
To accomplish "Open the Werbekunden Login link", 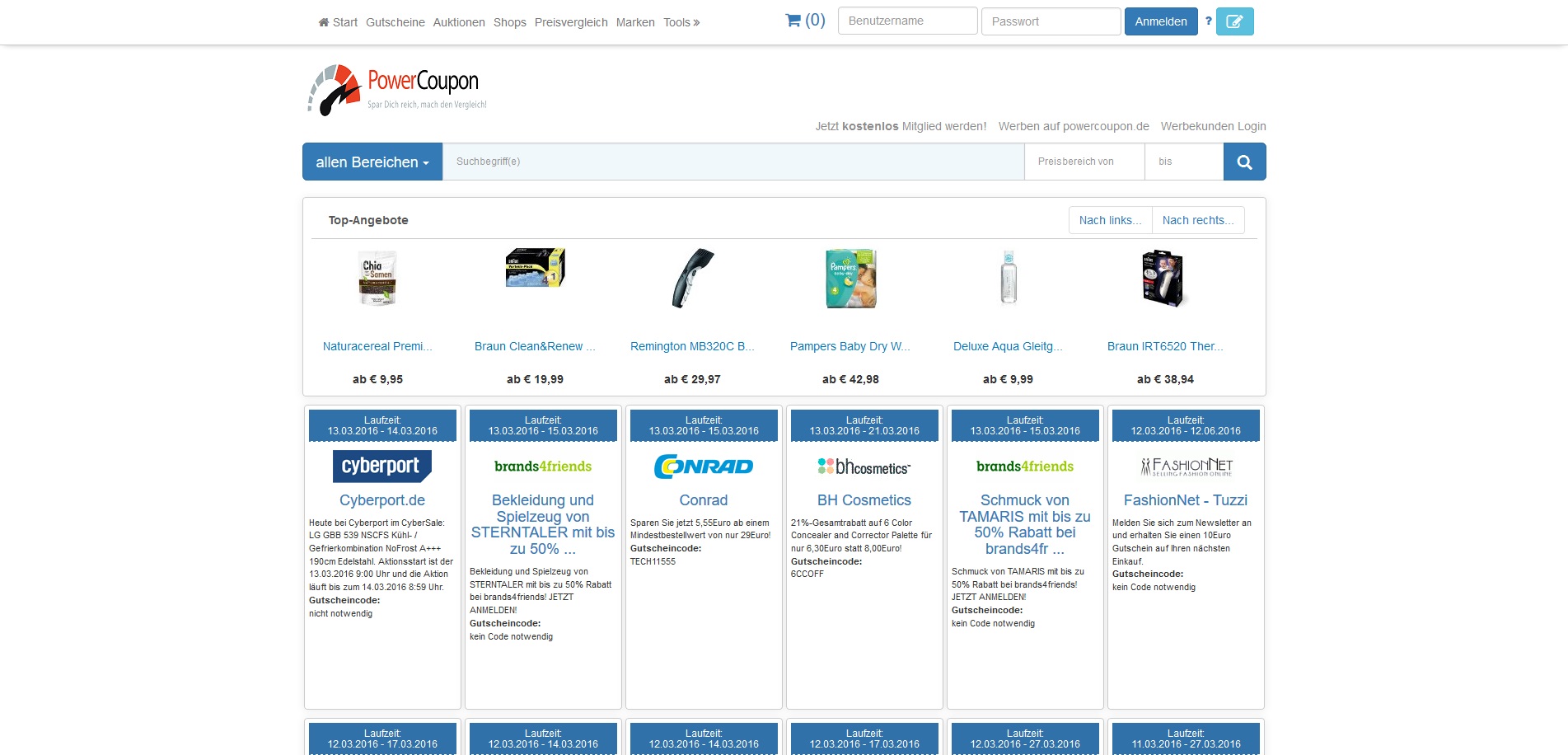I will [1213, 126].
